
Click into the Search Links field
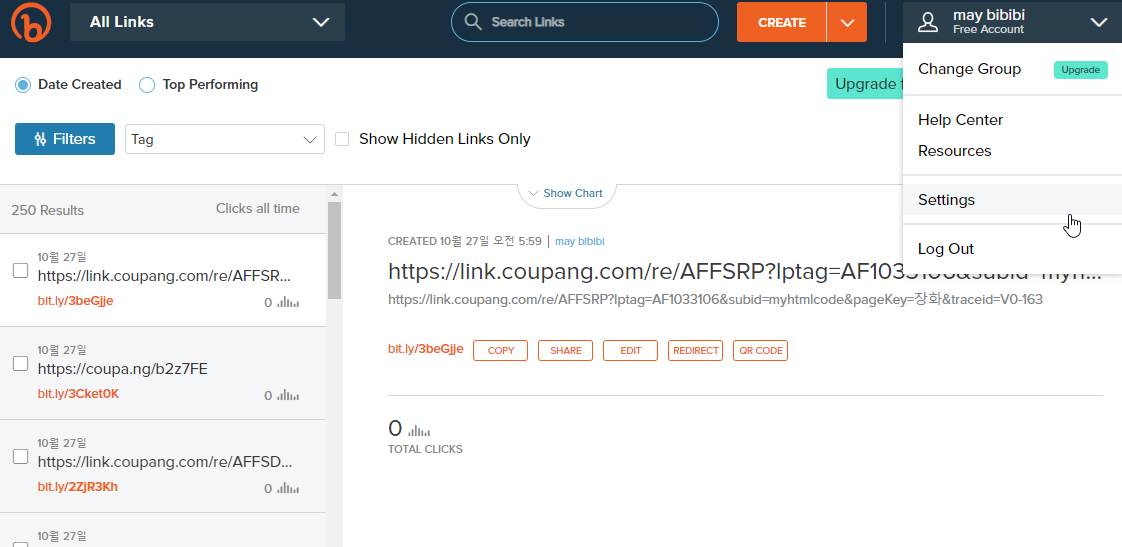(x=585, y=22)
